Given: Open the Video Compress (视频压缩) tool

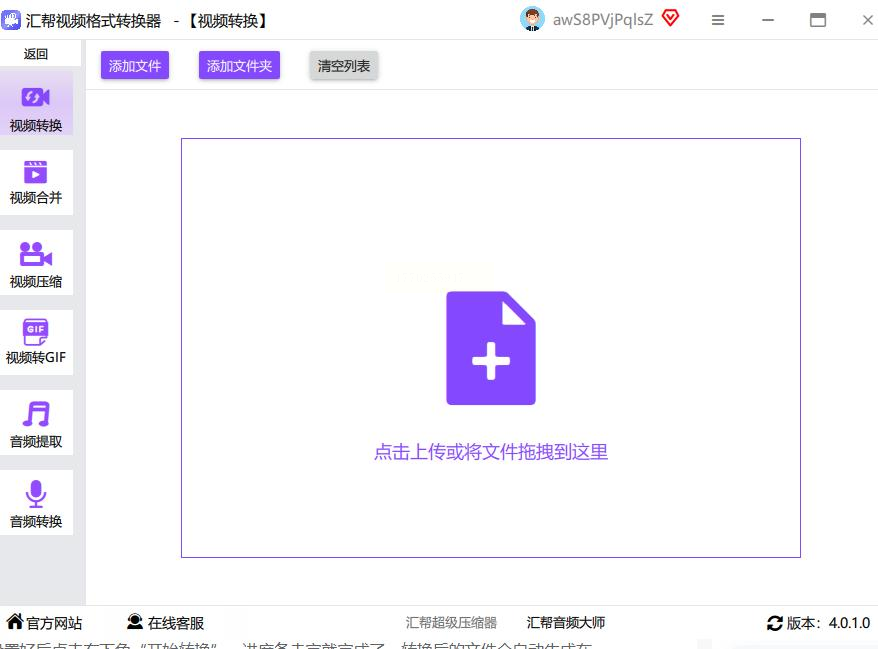Looking at the screenshot, I should (36, 254).
